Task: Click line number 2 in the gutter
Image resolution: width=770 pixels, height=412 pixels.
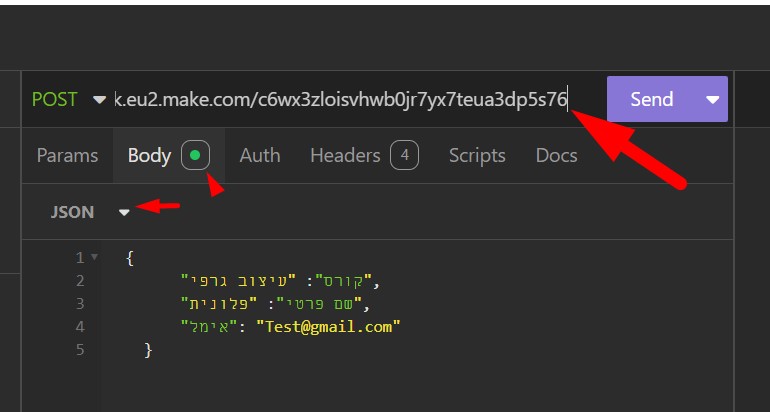Action: pyautogui.click(x=80, y=281)
